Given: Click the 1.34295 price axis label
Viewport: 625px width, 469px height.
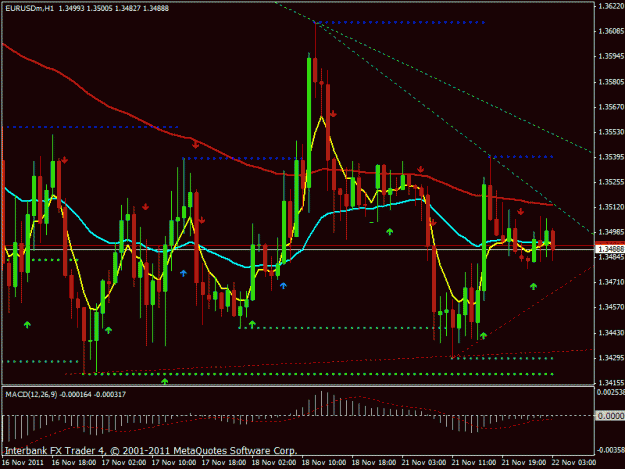Looking at the screenshot, I should pyautogui.click(x=611, y=358).
